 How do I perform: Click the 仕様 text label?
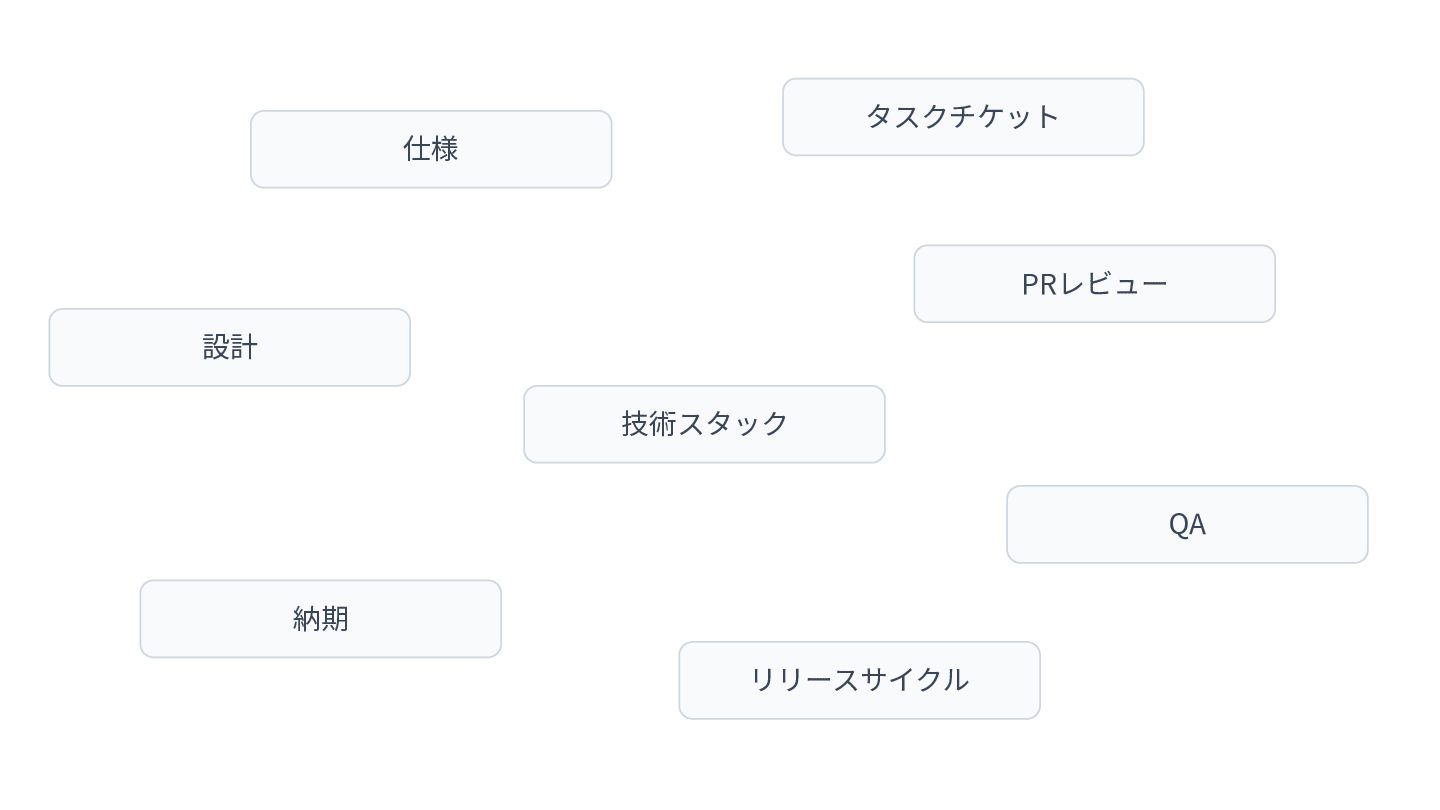(x=431, y=149)
